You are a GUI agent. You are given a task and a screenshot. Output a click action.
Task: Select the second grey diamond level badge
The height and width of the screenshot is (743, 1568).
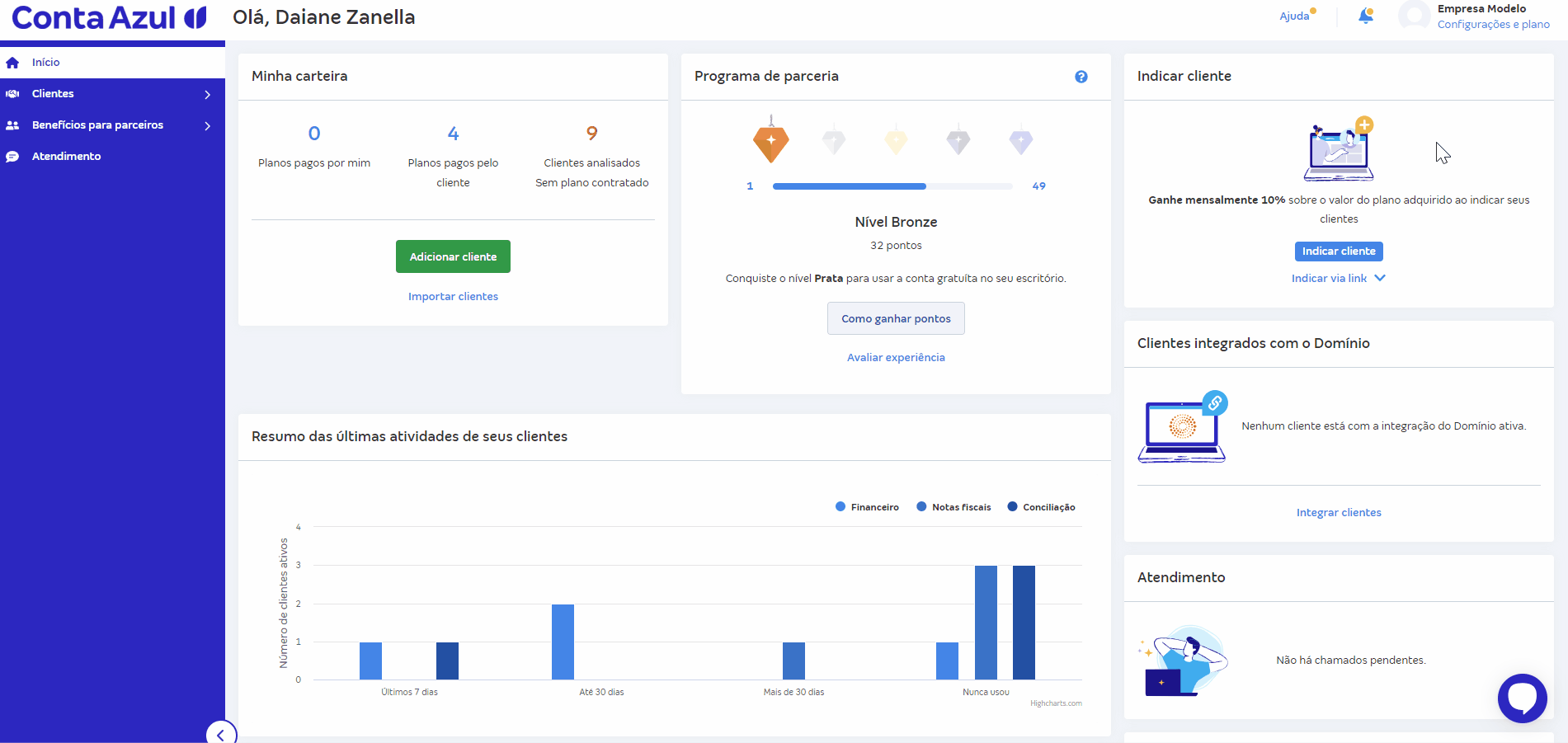(834, 140)
